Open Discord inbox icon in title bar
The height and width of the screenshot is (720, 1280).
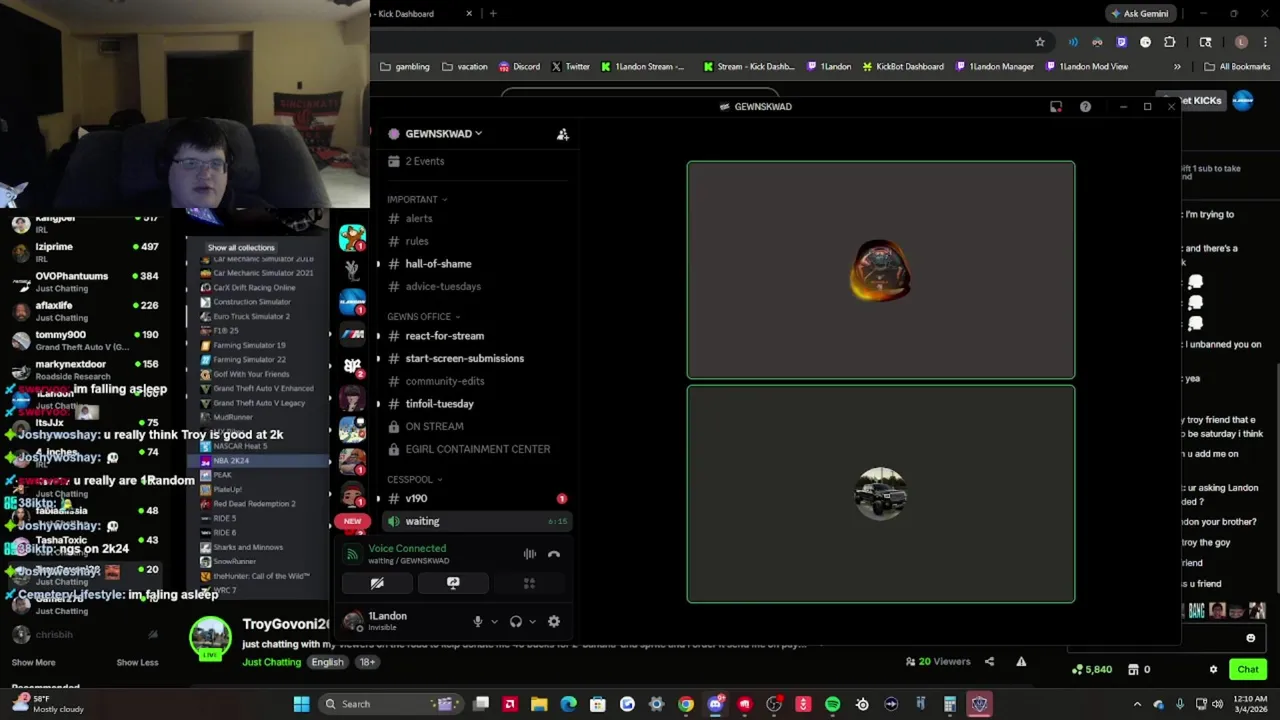(1056, 106)
